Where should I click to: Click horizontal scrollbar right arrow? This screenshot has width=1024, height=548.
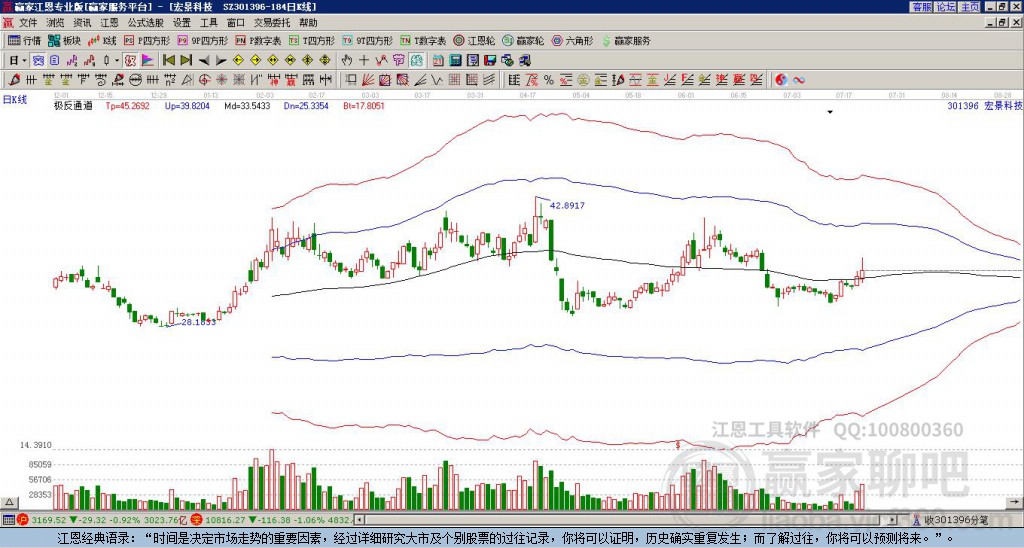tap(893, 520)
